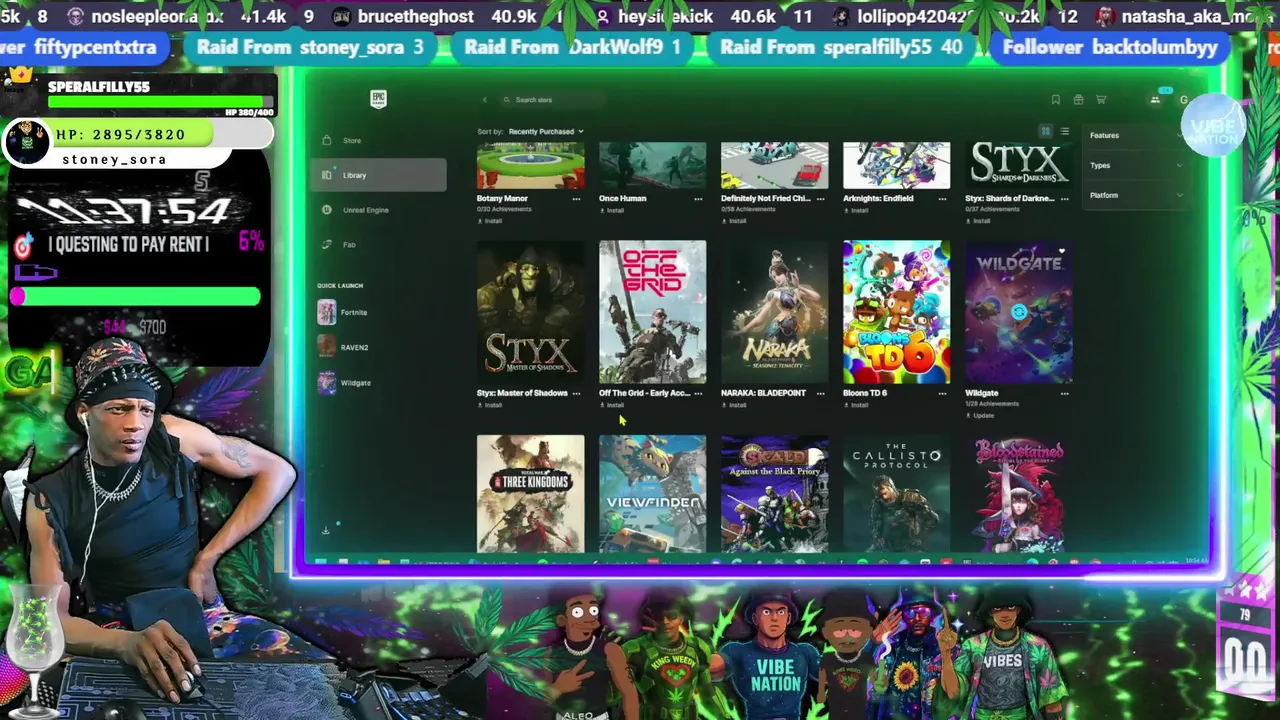This screenshot has height=720, width=1280.
Task: Open the Styx: Shards of Darkness thumbnail
Action: 1018,165
